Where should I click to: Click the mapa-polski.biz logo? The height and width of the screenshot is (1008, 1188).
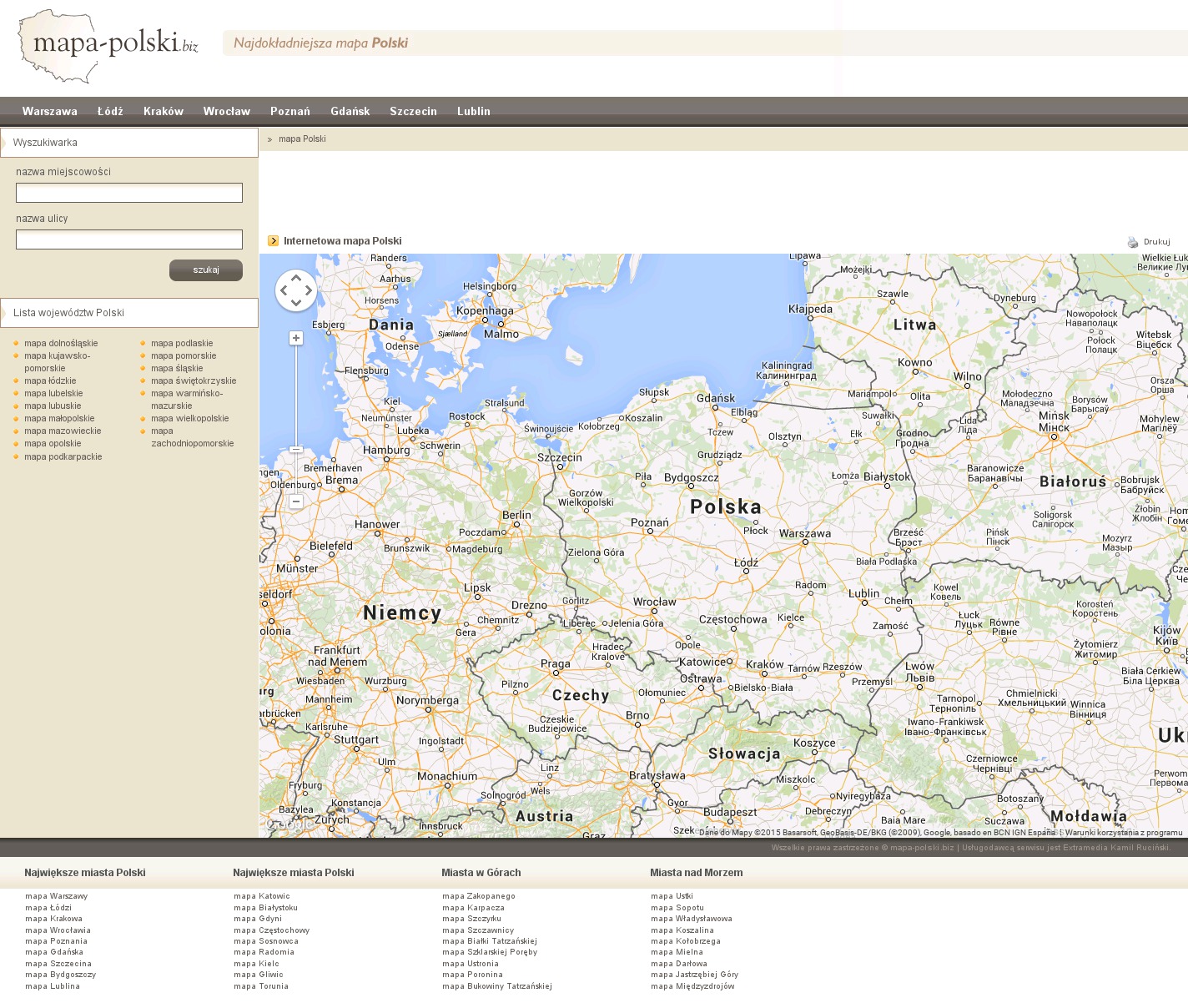tap(108, 45)
